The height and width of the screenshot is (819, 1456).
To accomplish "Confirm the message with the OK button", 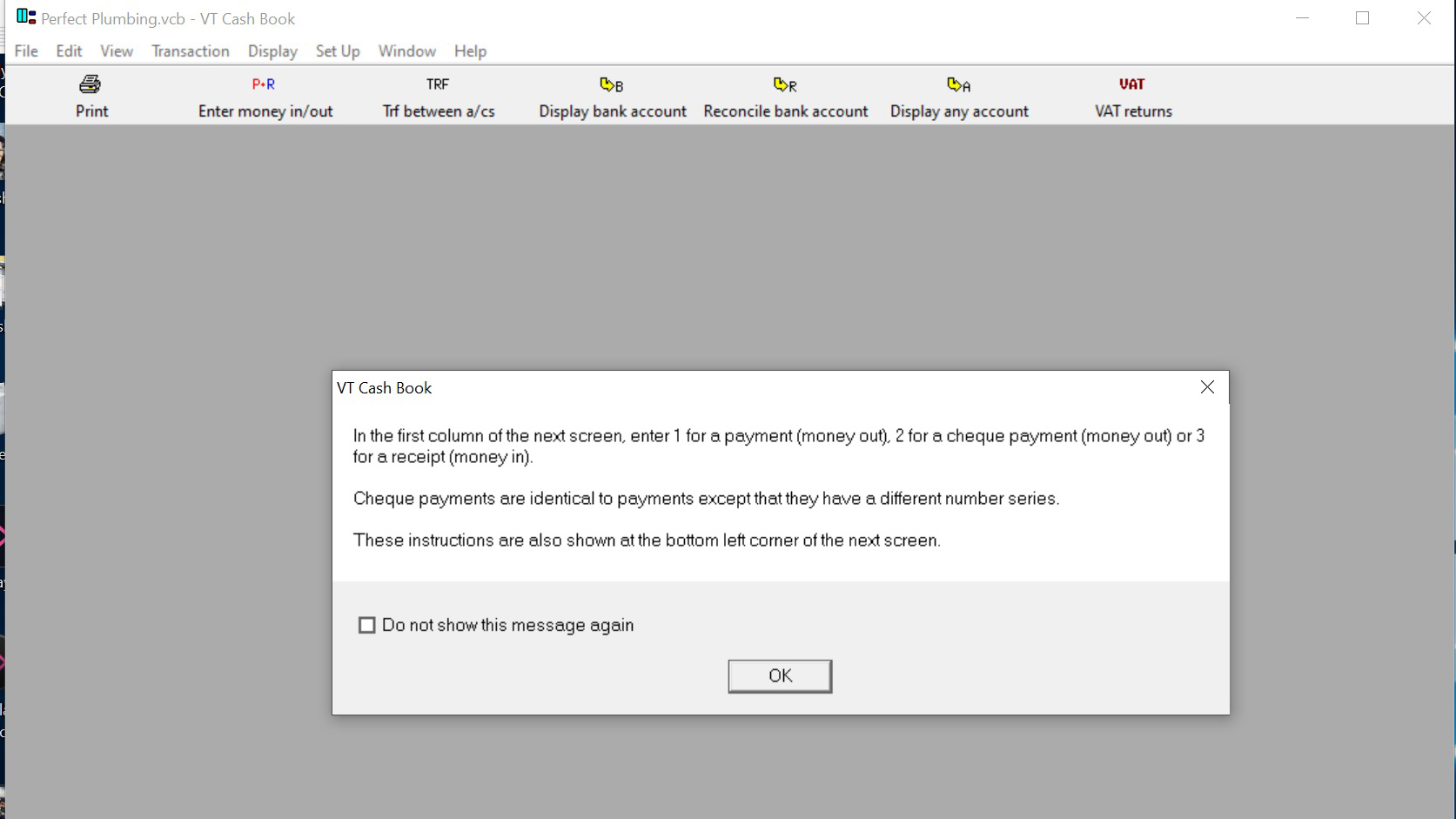I will click(780, 676).
